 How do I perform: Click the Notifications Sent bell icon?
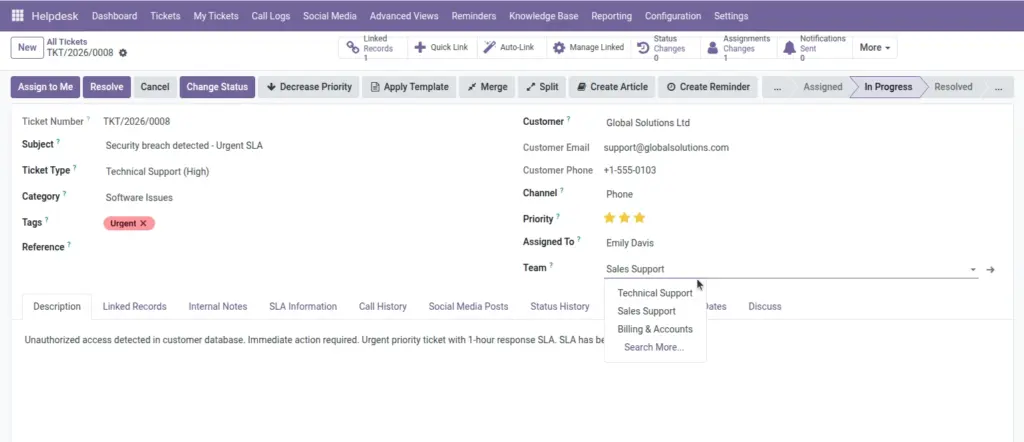[x=790, y=48]
